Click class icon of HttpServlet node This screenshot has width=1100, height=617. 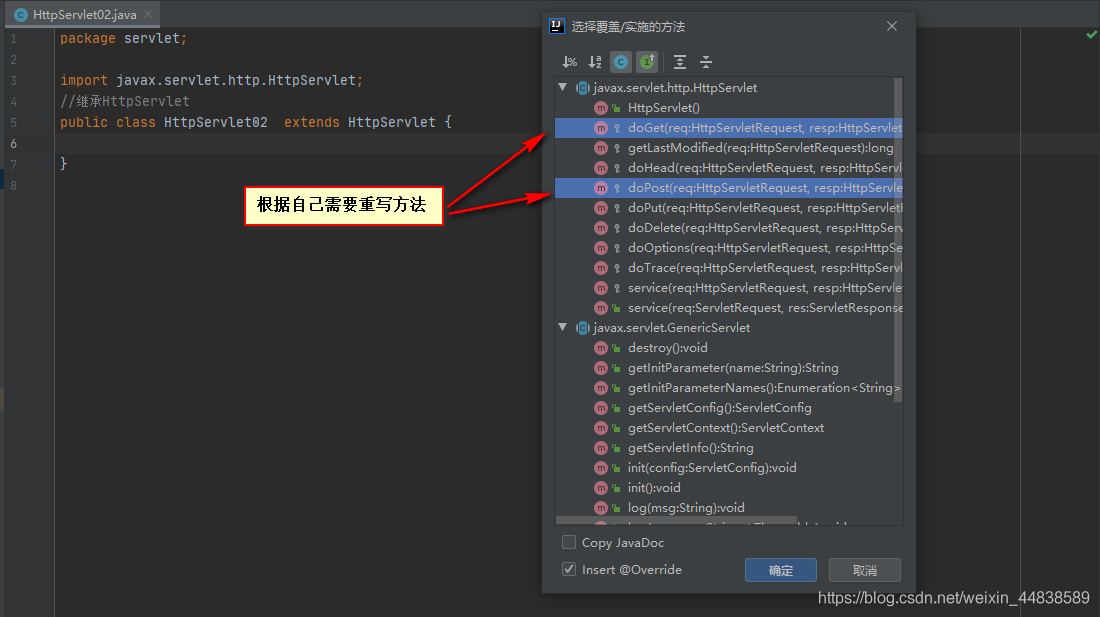tap(582, 88)
